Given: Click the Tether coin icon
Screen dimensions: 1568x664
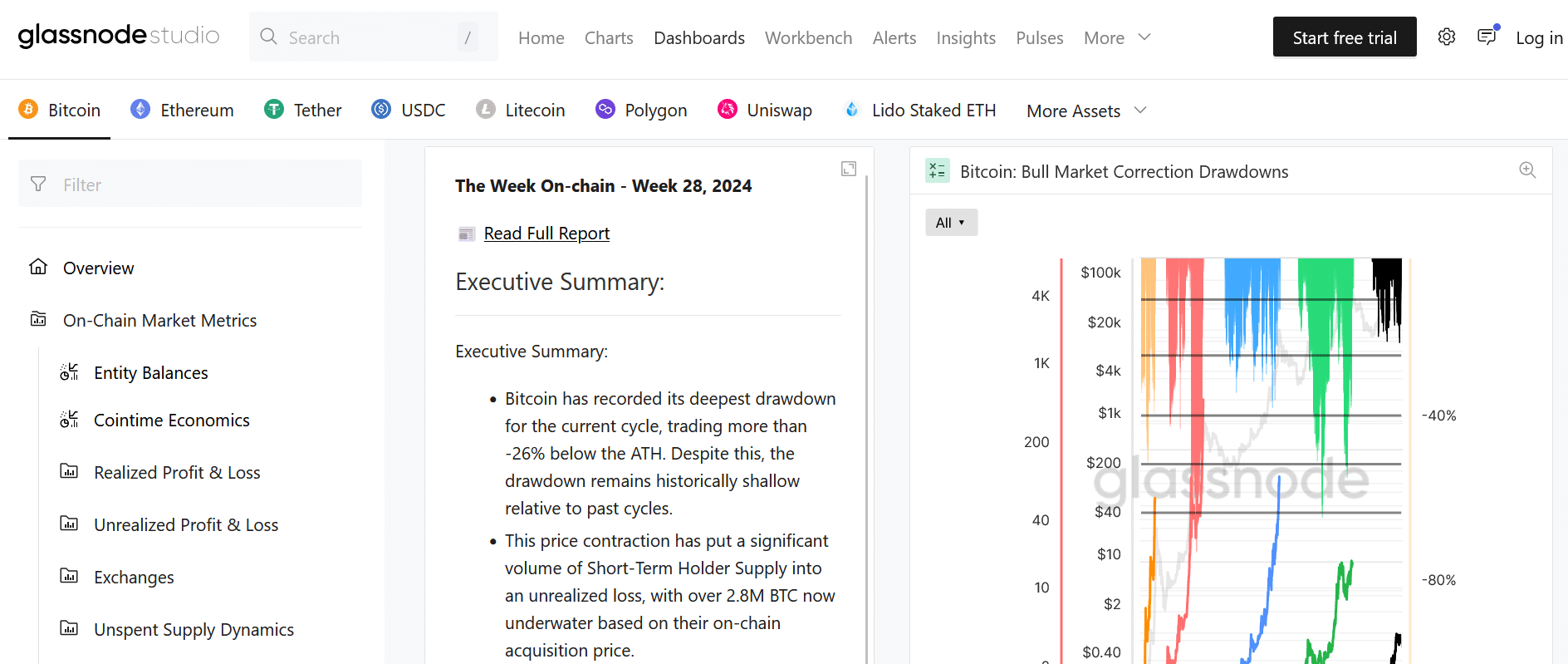Looking at the screenshot, I should [274, 109].
